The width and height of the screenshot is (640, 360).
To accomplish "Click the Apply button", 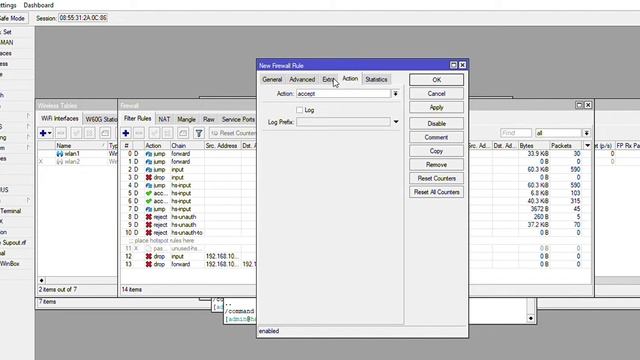I will point(436,107).
